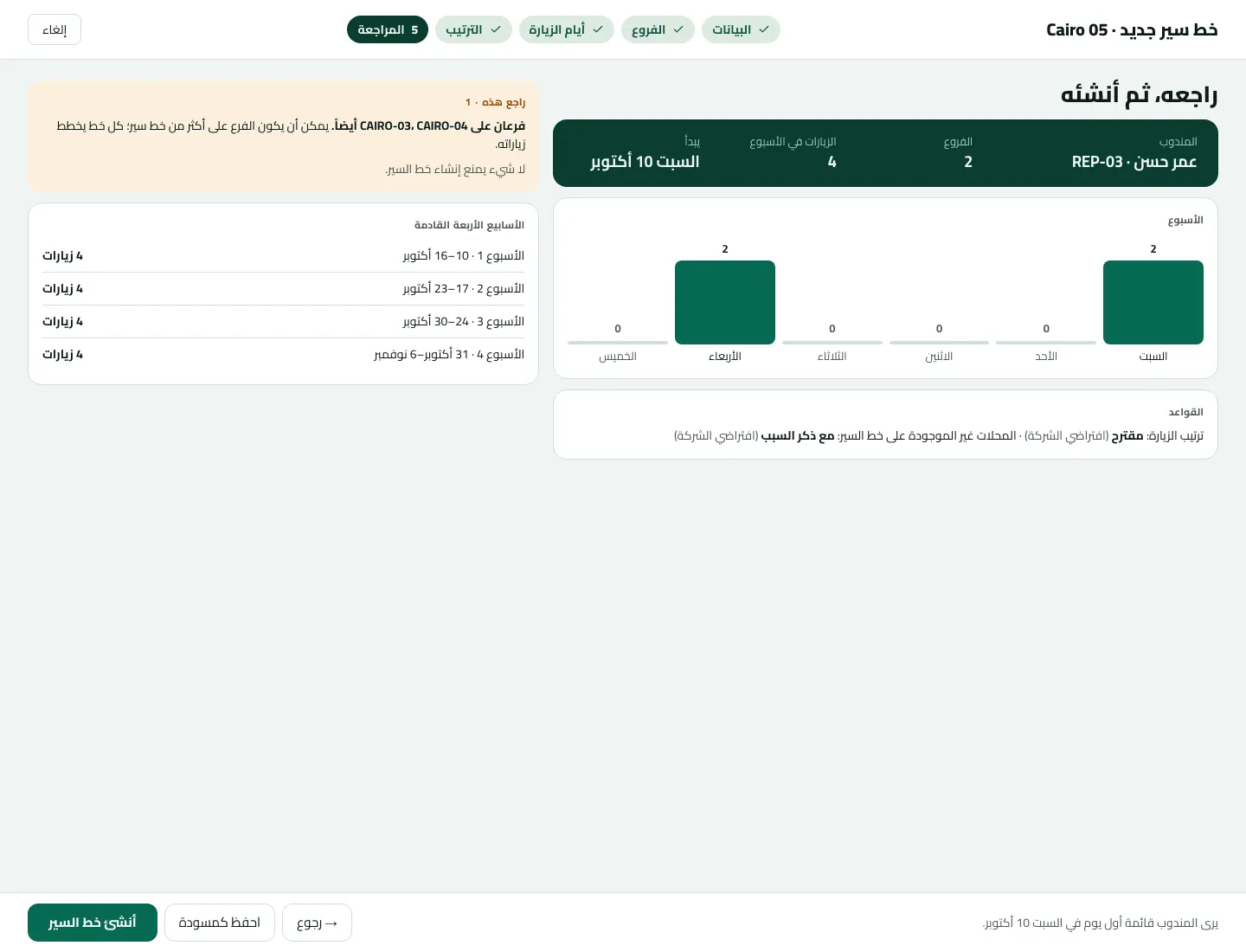Save the route with احفظ كمسودة
This screenshot has height=952, width=1246.
(220, 923)
